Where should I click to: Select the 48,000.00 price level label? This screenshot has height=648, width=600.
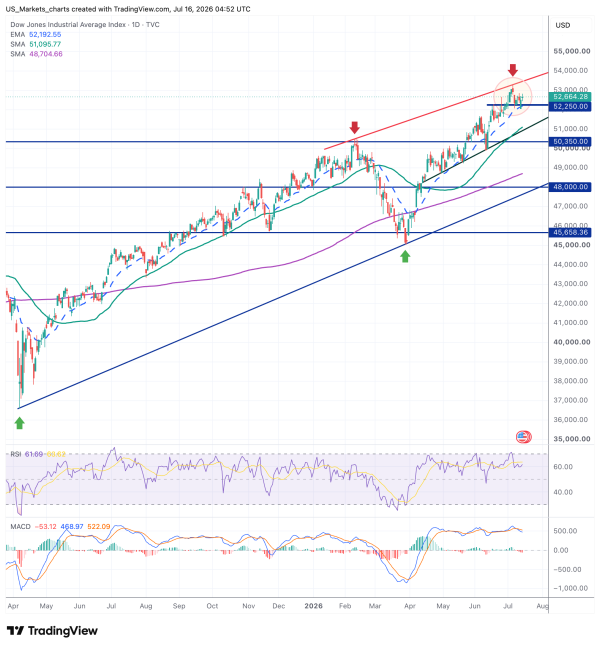coord(570,187)
